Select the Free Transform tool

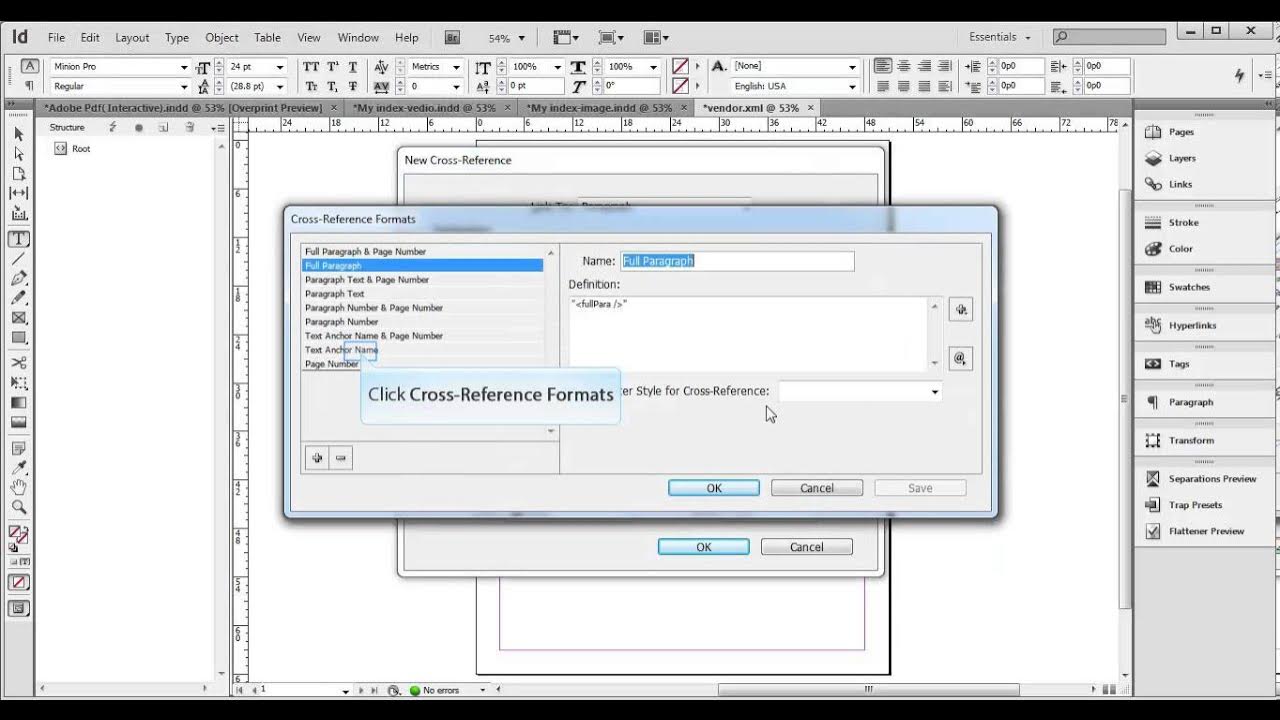(18, 383)
